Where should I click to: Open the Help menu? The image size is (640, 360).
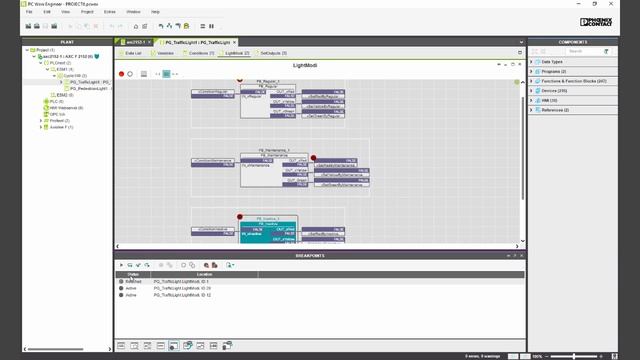click(x=156, y=12)
